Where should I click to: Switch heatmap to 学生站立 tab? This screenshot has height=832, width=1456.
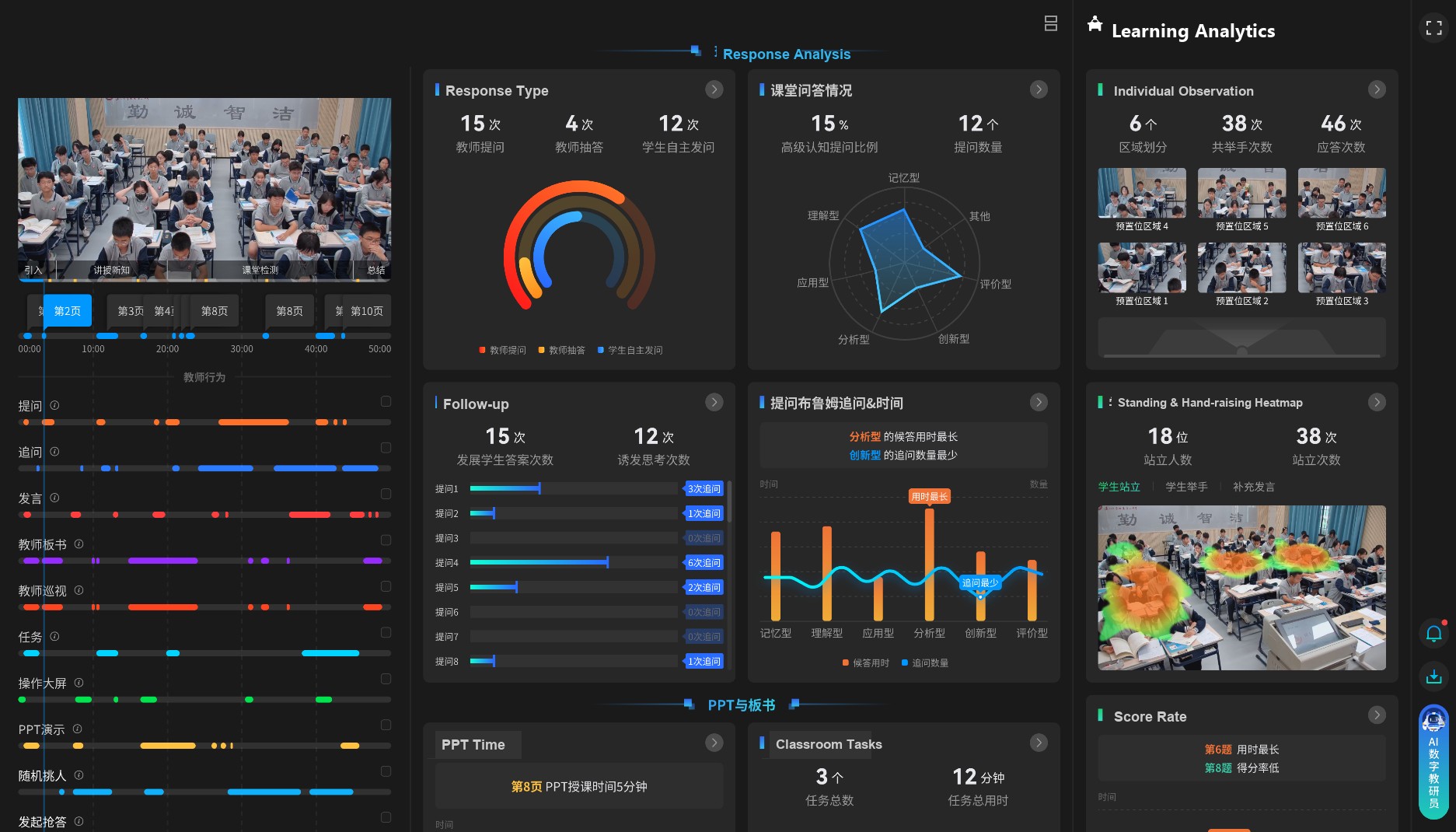pyautogui.click(x=1119, y=487)
